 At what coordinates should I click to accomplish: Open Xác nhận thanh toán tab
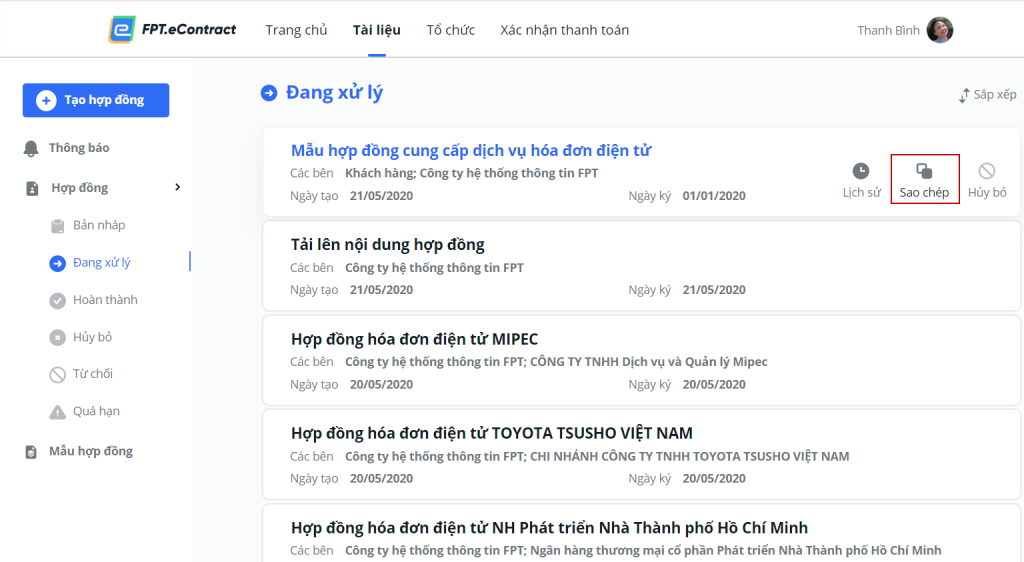coord(564,30)
